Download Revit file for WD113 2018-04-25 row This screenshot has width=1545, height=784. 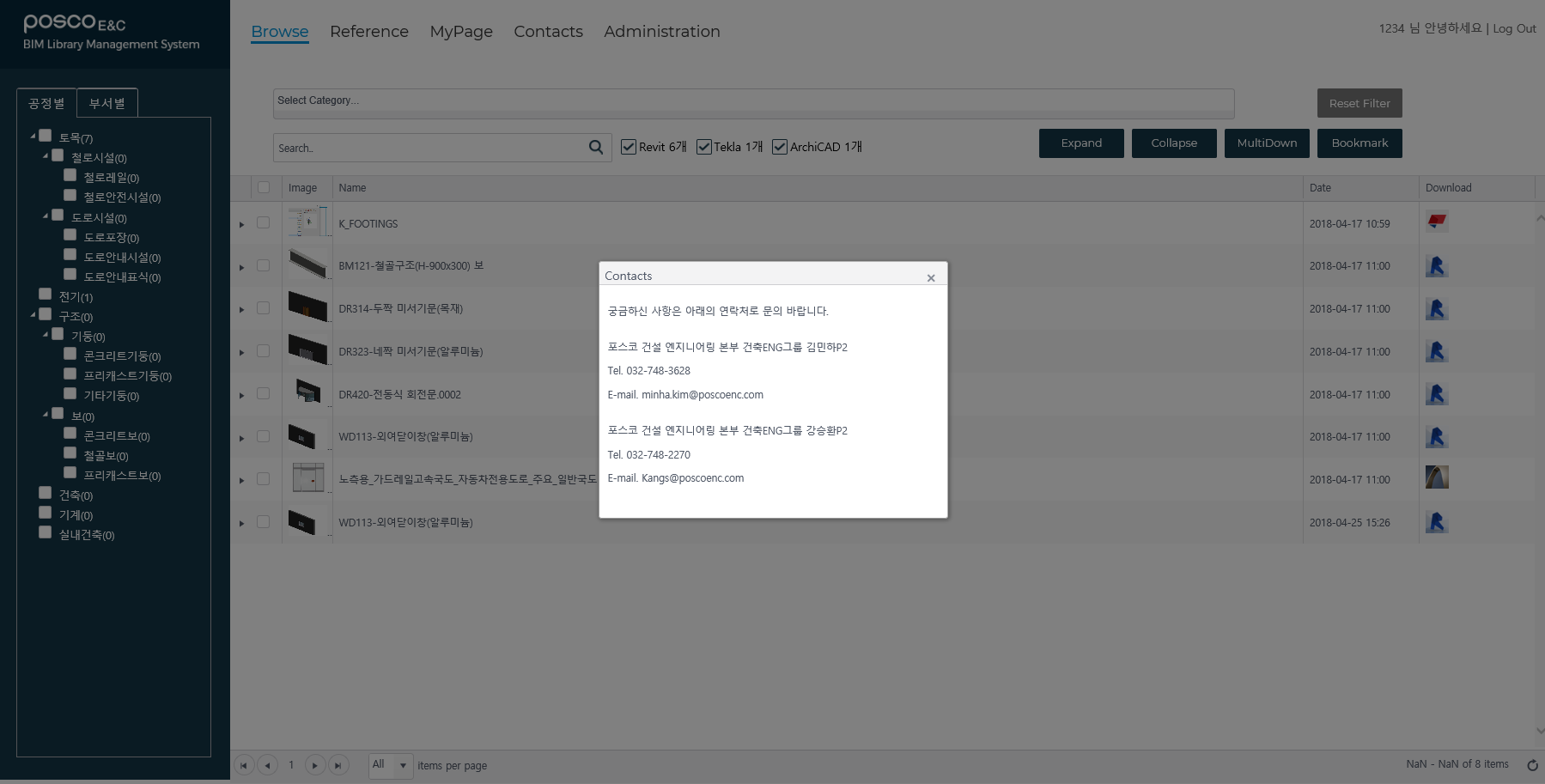point(1437,521)
